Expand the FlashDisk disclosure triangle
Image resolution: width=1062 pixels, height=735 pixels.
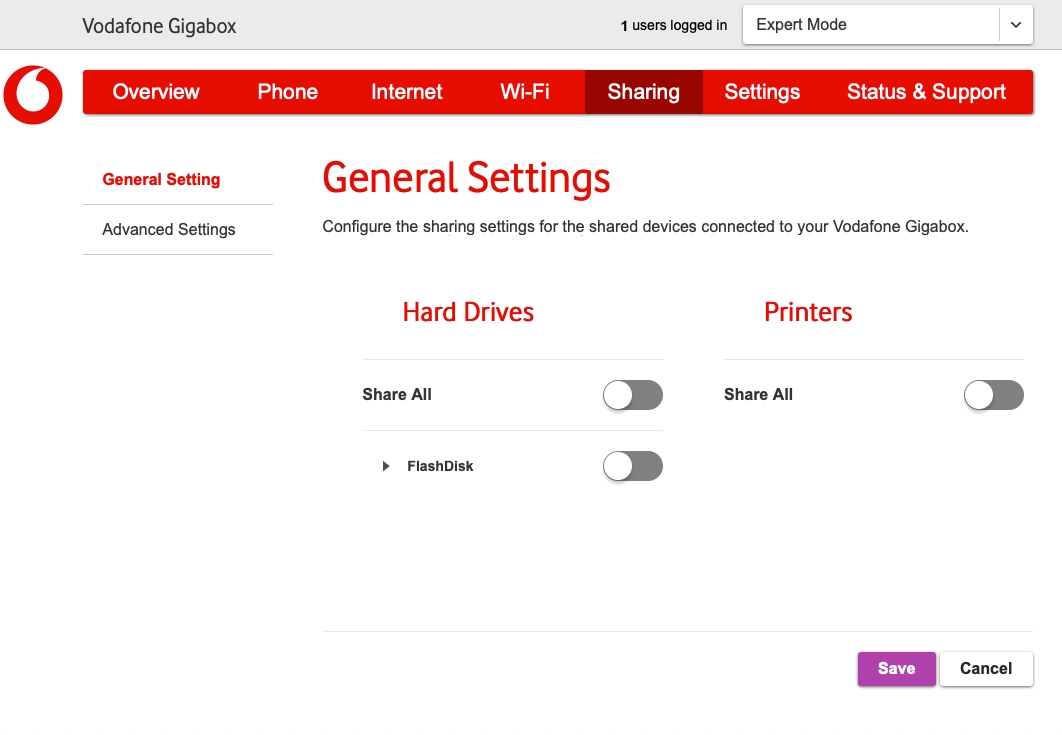tap(386, 466)
